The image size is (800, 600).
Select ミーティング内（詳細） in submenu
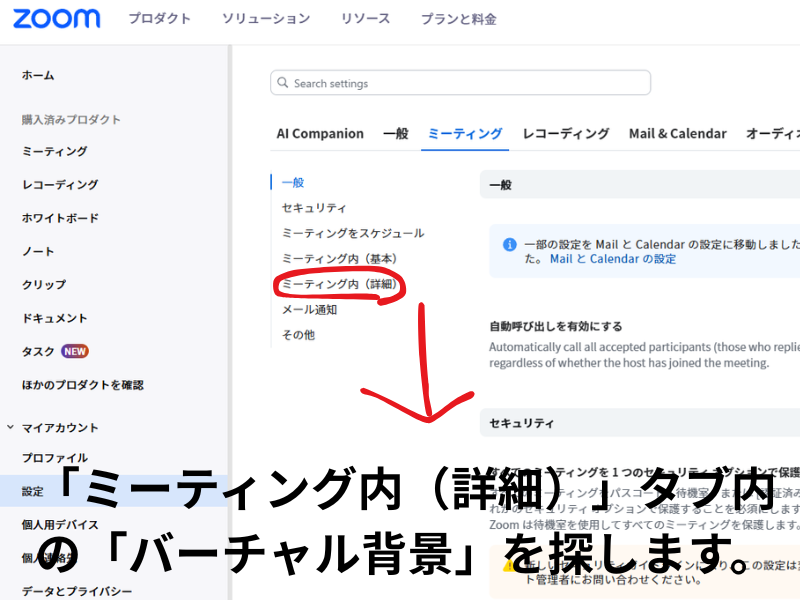click(x=339, y=284)
